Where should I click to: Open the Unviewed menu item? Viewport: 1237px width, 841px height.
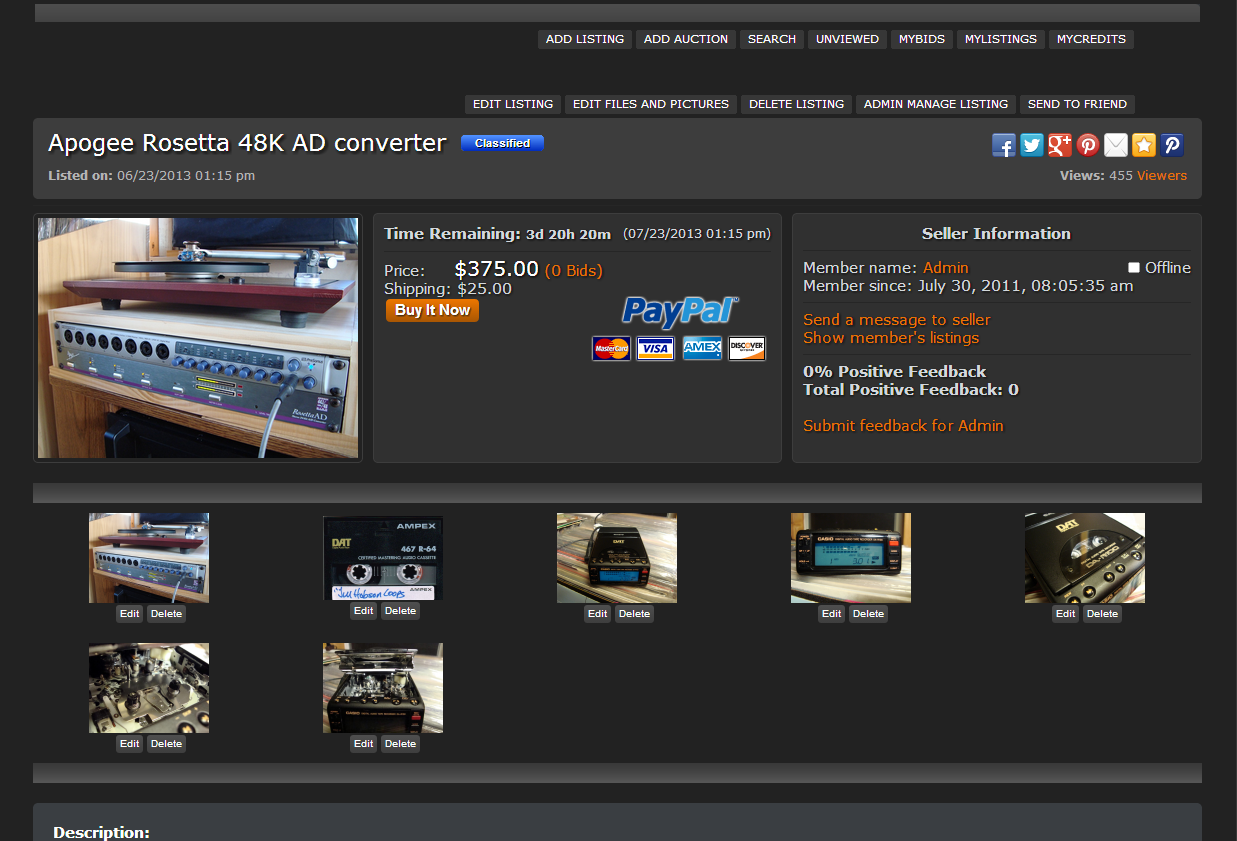click(847, 39)
